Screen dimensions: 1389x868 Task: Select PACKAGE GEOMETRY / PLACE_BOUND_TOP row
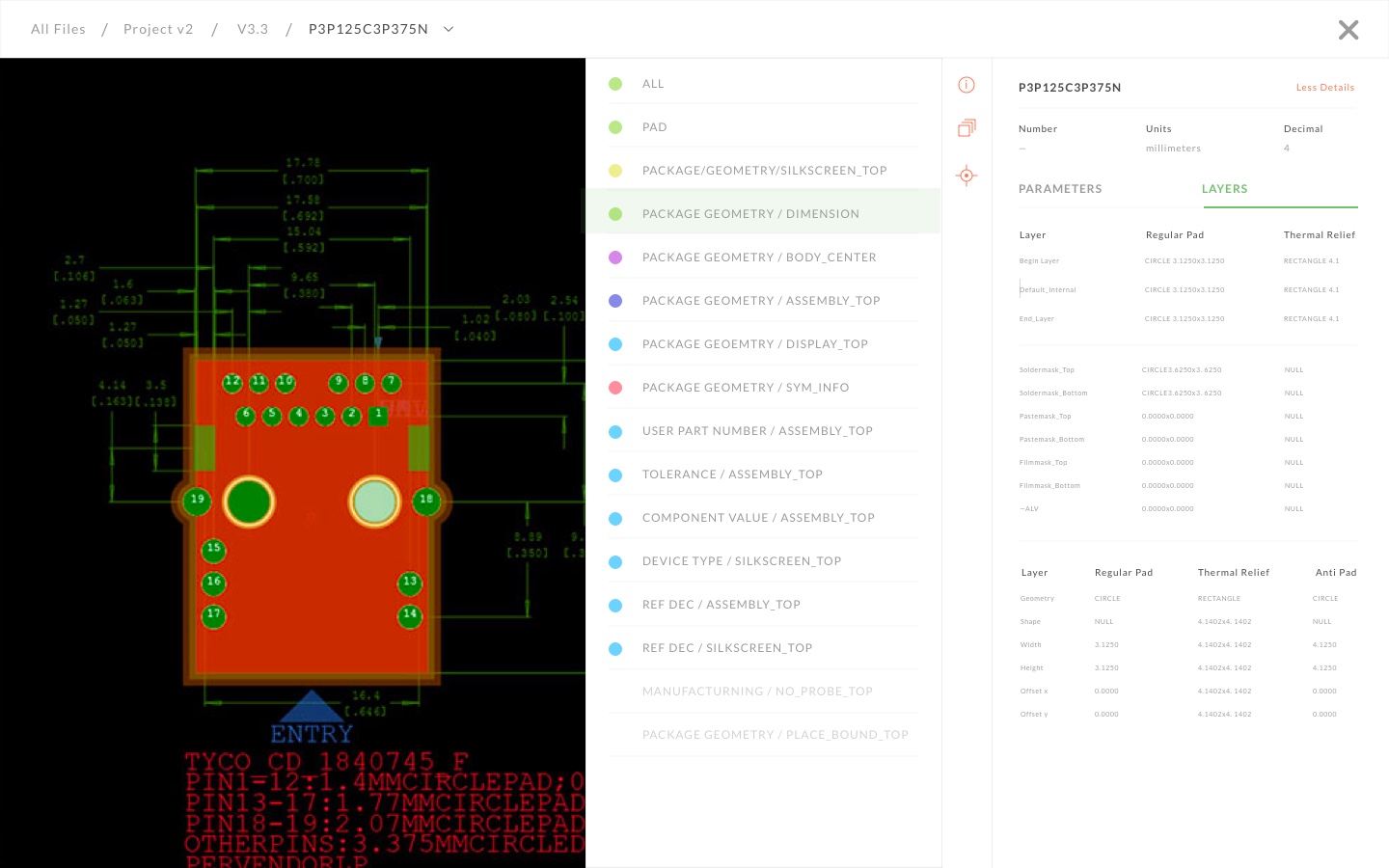(x=763, y=735)
